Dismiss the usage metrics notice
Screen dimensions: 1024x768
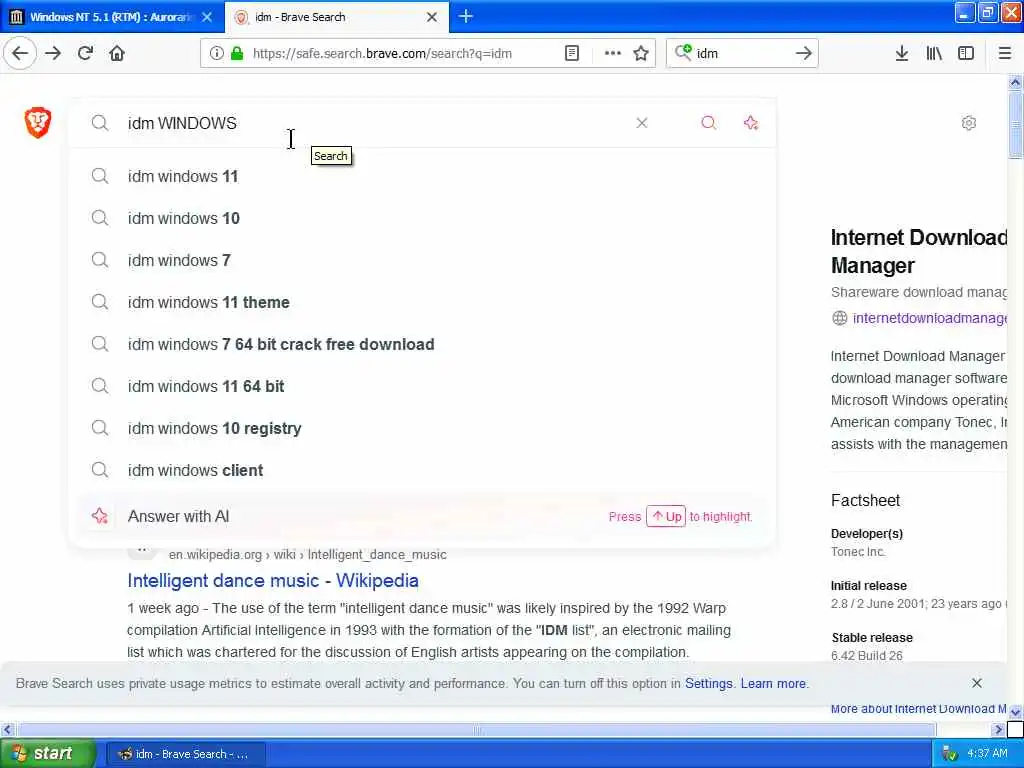click(976, 682)
